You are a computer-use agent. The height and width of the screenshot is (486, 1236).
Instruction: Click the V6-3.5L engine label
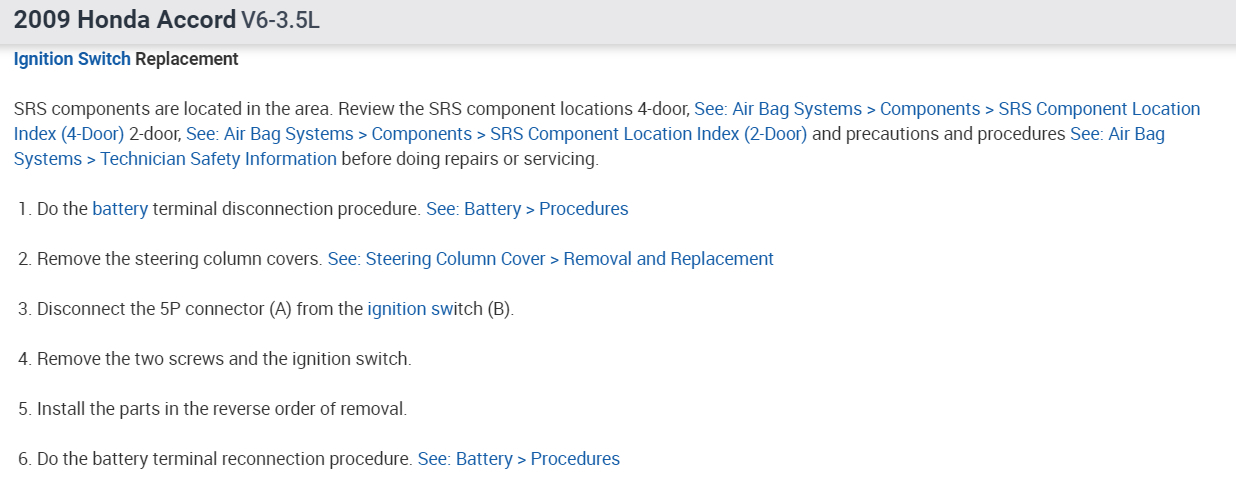(280, 21)
